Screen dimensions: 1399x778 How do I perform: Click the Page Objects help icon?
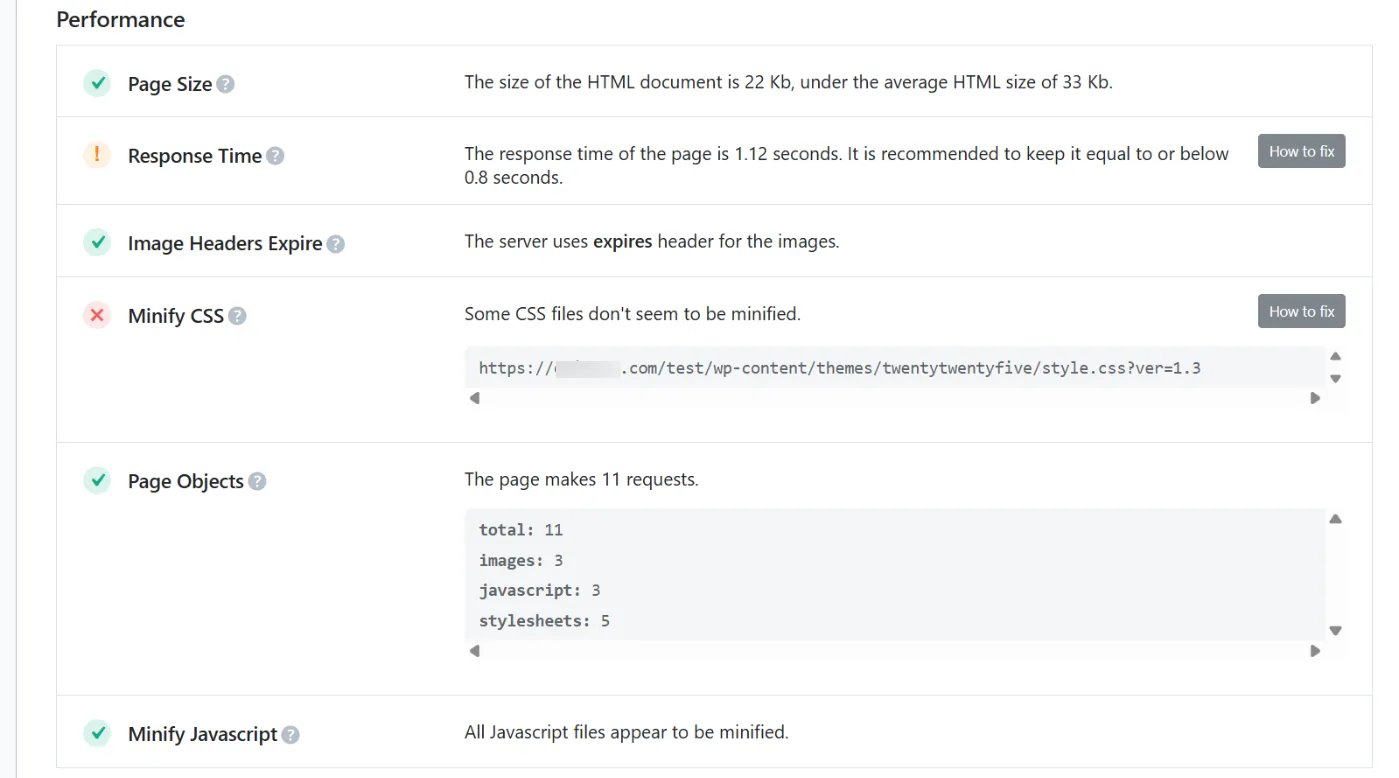pyautogui.click(x=257, y=482)
